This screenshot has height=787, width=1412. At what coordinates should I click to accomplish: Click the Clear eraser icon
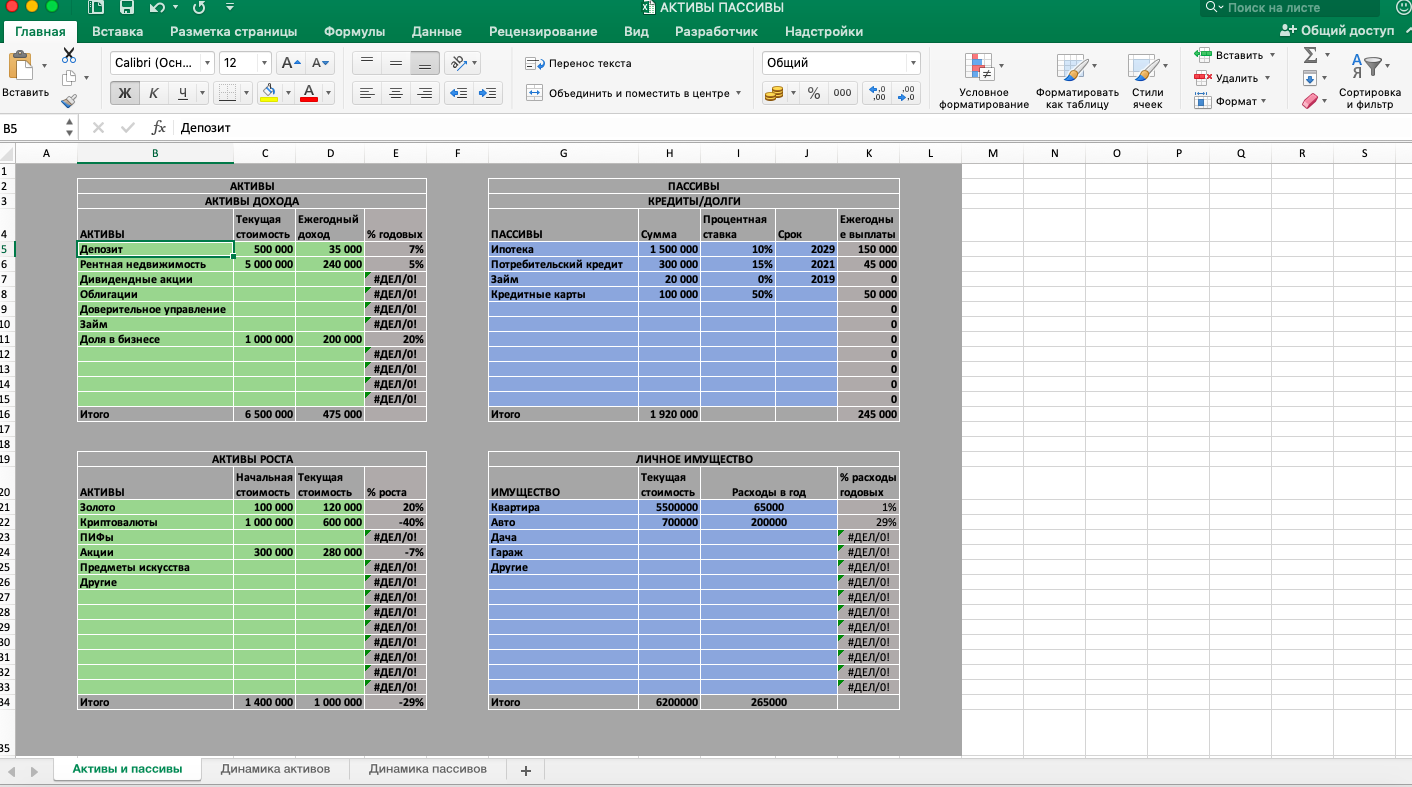click(1310, 101)
